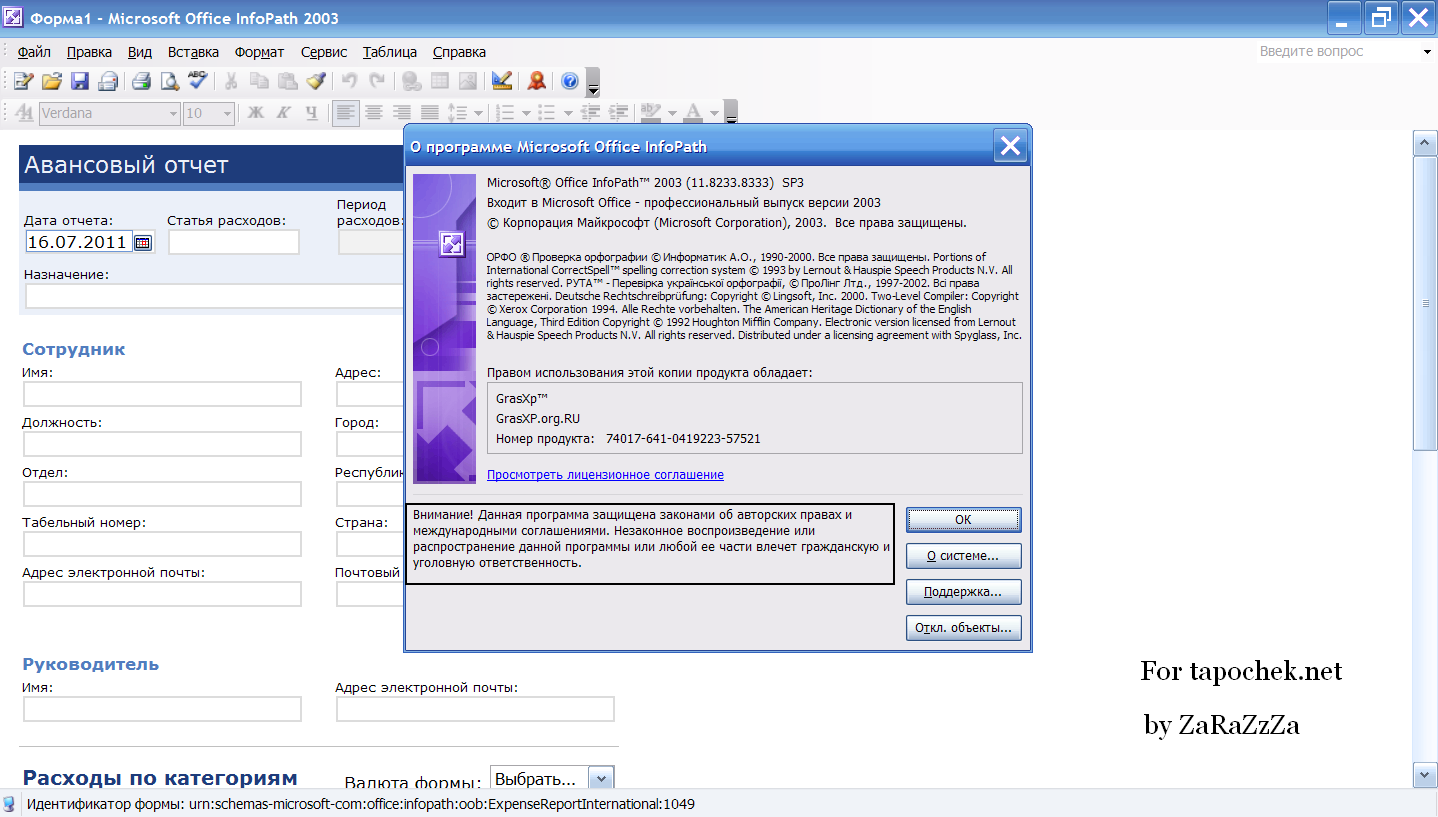The width and height of the screenshot is (1438, 817).
Task: Click the Redo arrow icon
Action: pos(377,82)
